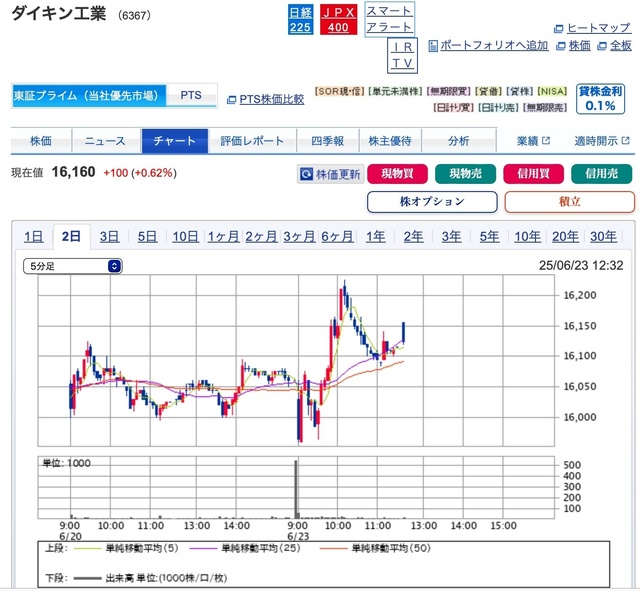The width and height of the screenshot is (640, 591).
Task: Click the 株価更新 refresh button
Action: click(330, 174)
